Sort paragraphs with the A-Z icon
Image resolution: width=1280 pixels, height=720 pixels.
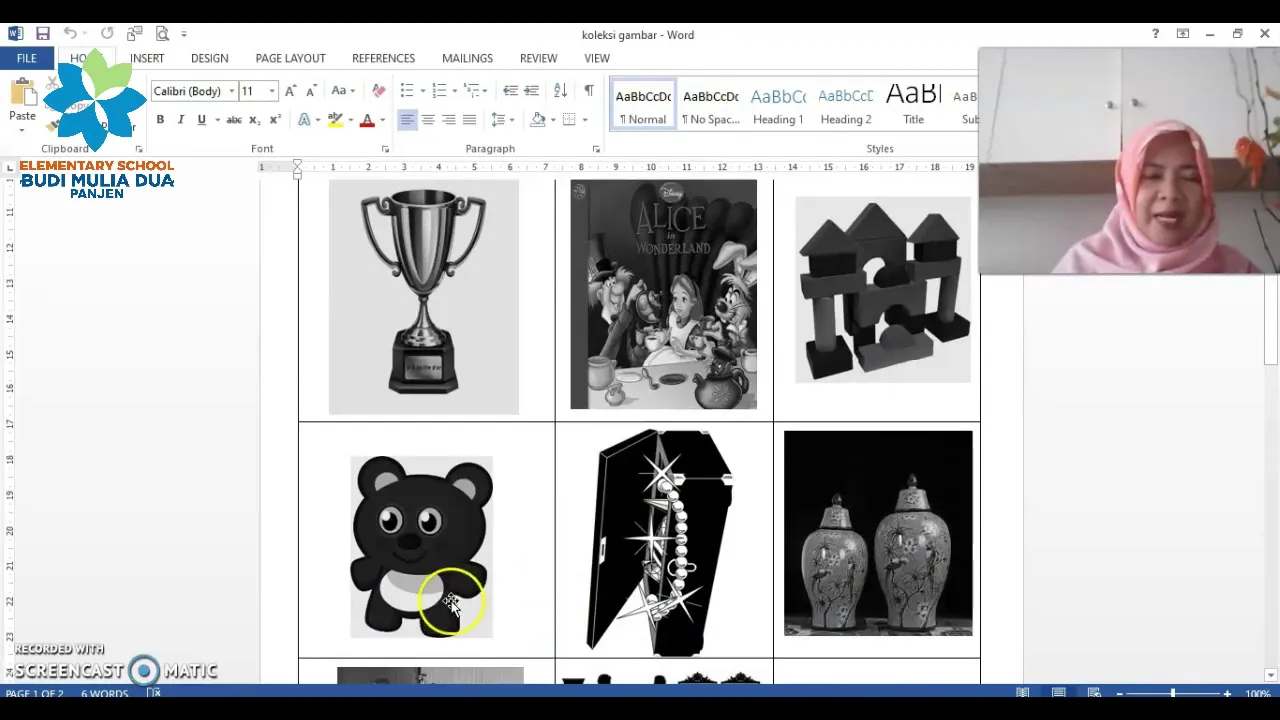(x=560, y=91)
